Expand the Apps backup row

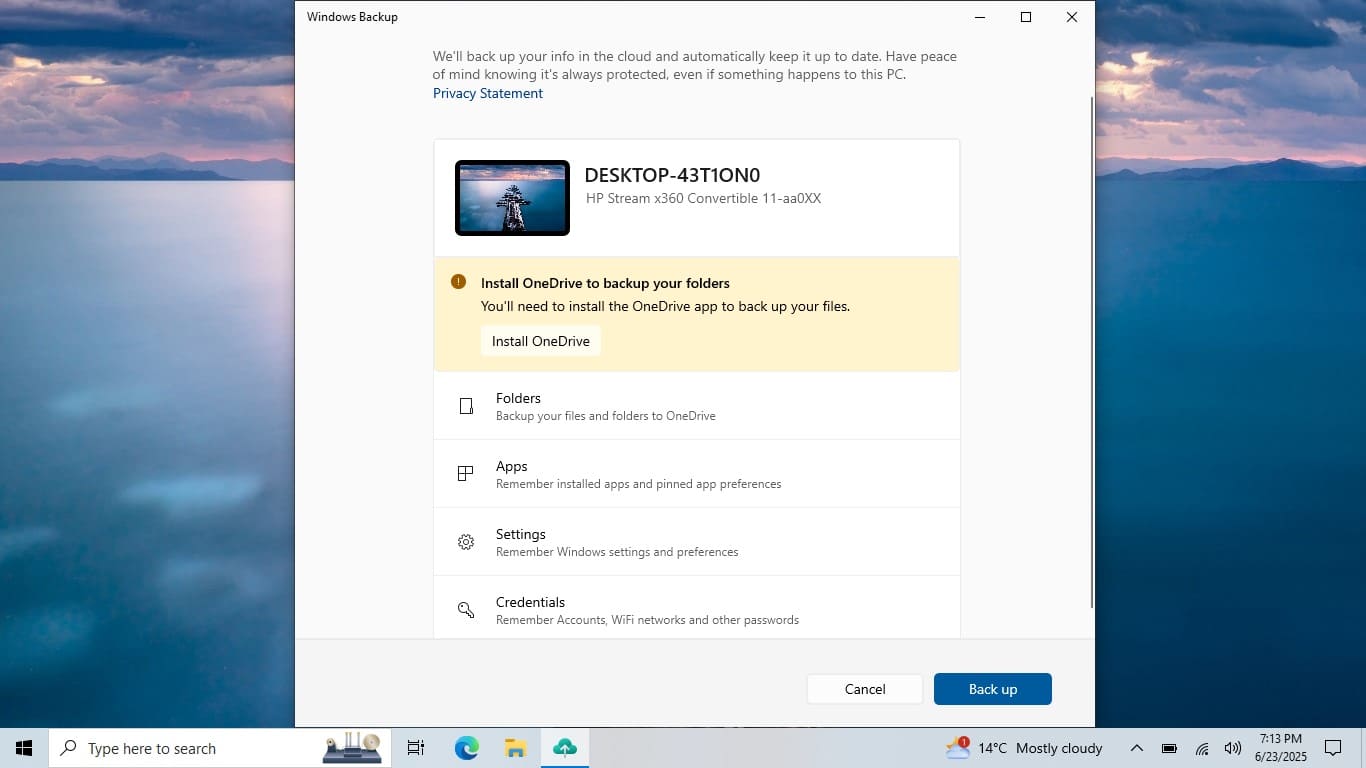696,474
